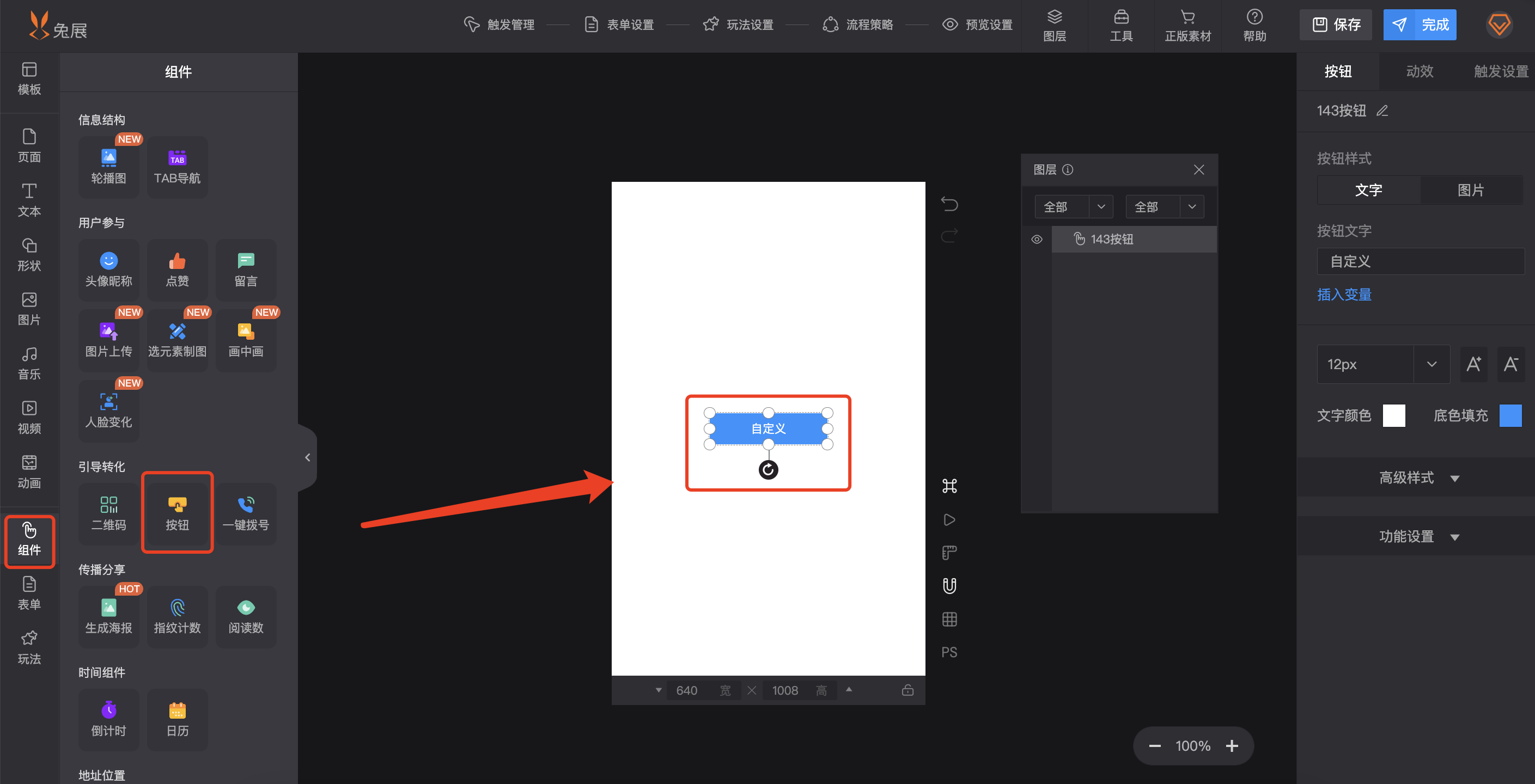Add the 画中画 component
Viewport: 1535px width, 784px height.
point(246,340)
